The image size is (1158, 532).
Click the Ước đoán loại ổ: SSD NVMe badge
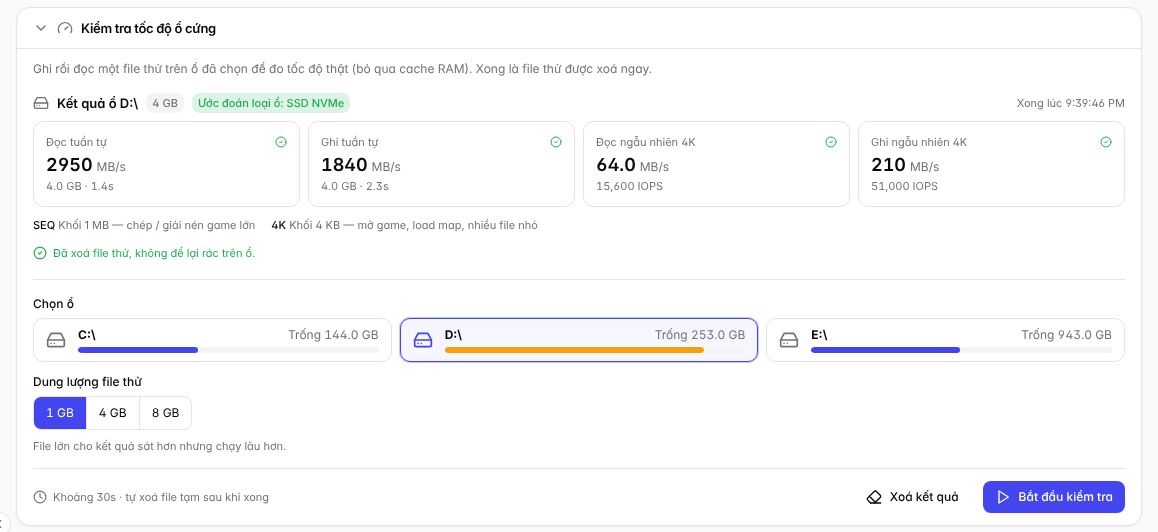coord(271,103)
